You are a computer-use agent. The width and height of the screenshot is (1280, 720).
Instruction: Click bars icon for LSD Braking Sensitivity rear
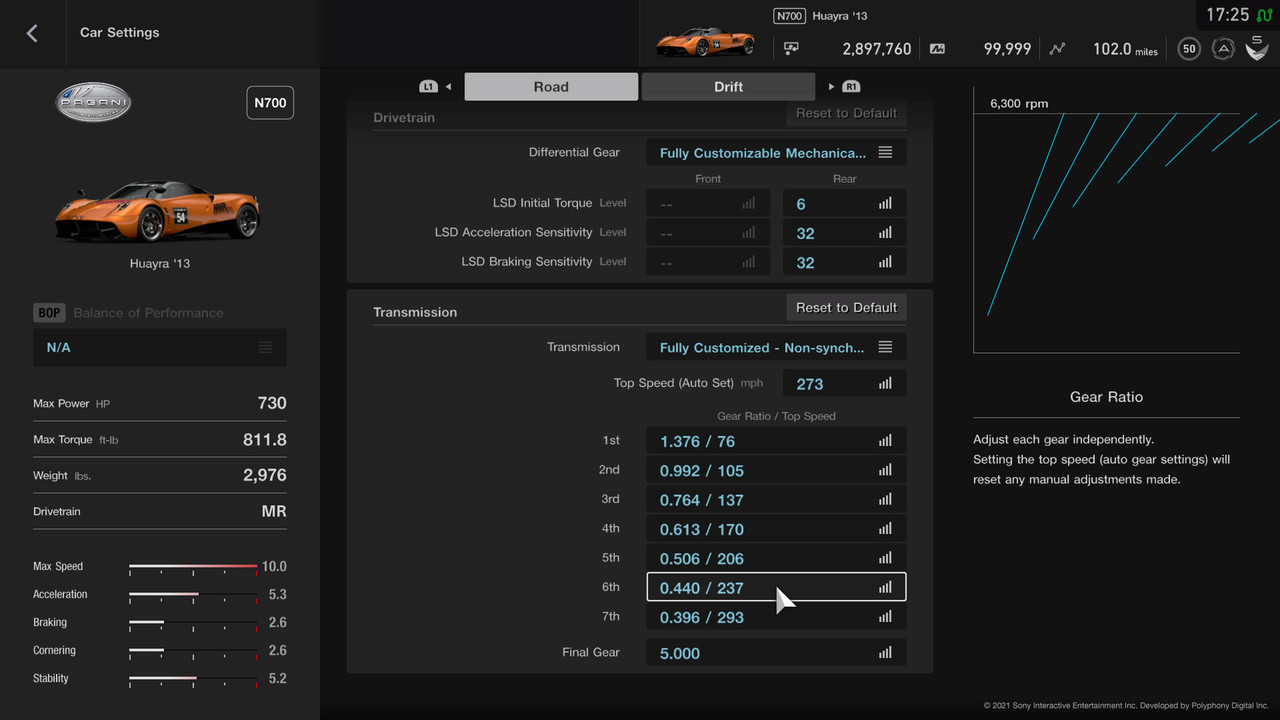click(885, 263)
